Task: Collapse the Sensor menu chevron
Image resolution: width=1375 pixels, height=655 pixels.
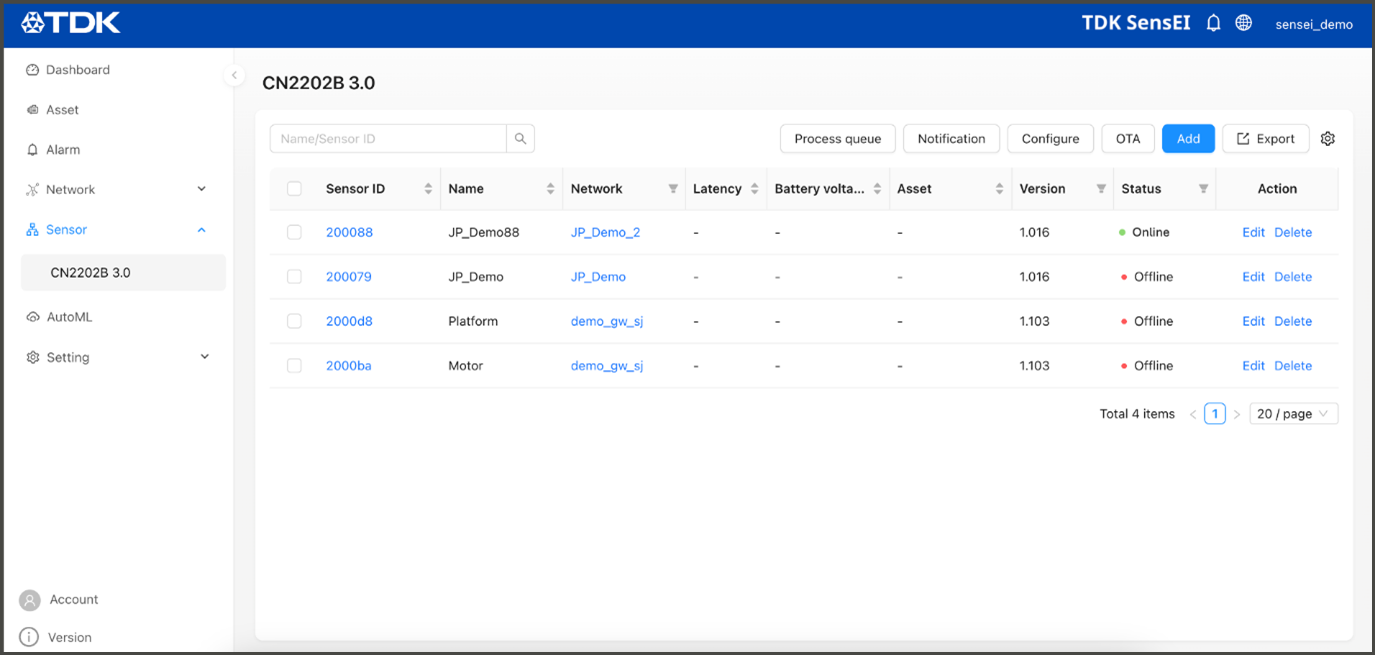Action: click(202, 230)
